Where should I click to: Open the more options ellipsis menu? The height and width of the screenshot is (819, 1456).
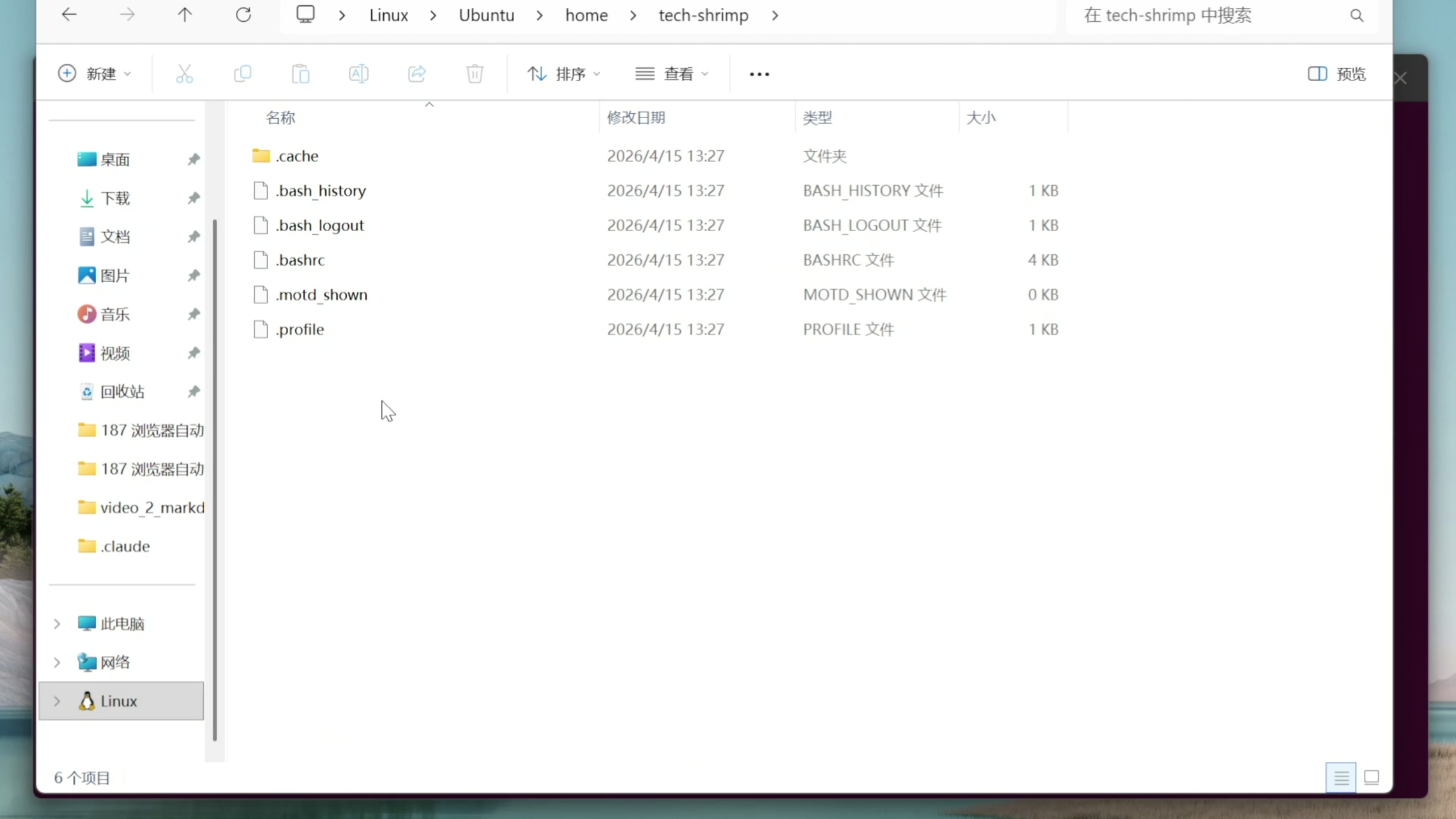coord(759,74)
